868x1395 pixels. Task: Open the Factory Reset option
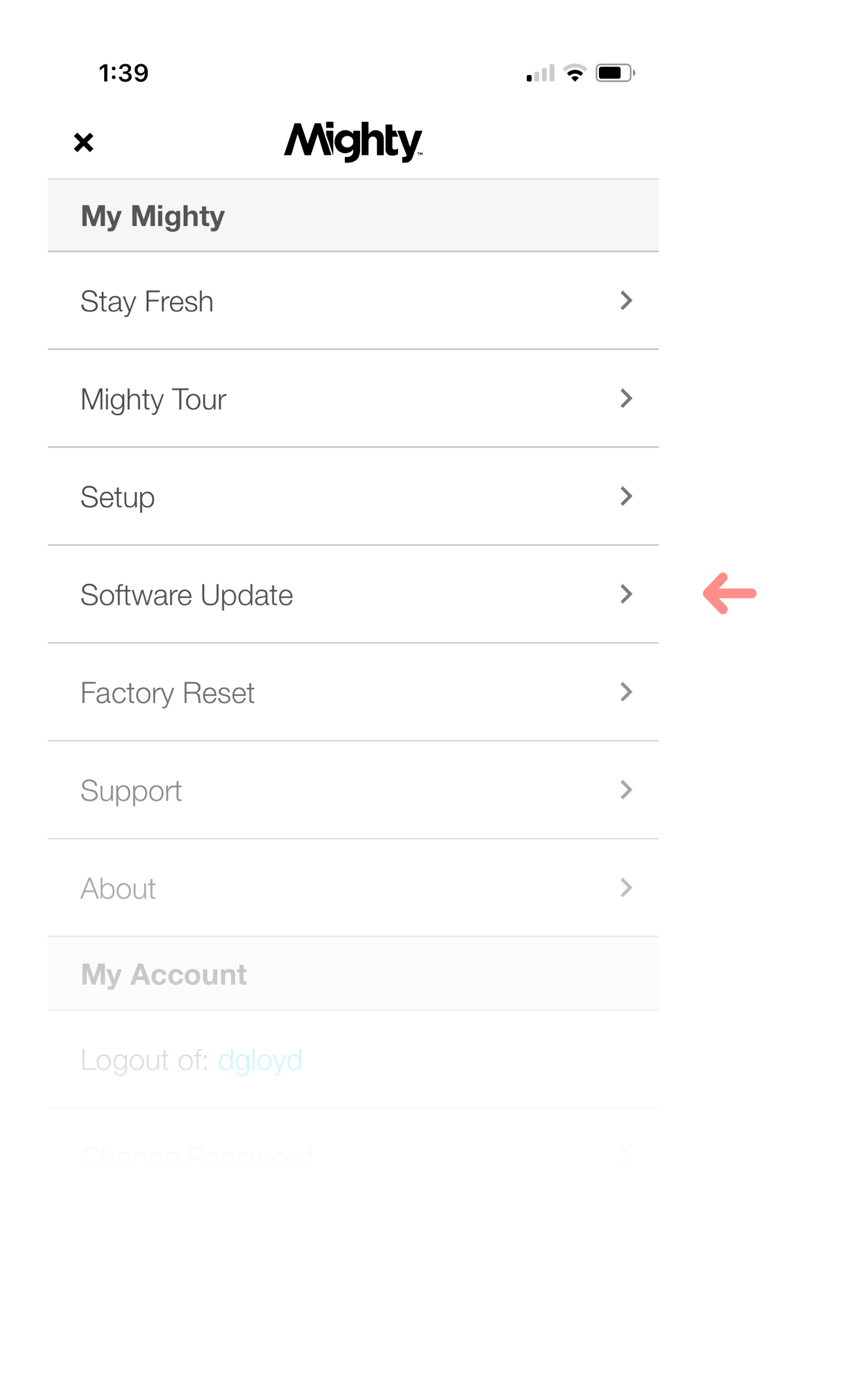pos(353,693)
